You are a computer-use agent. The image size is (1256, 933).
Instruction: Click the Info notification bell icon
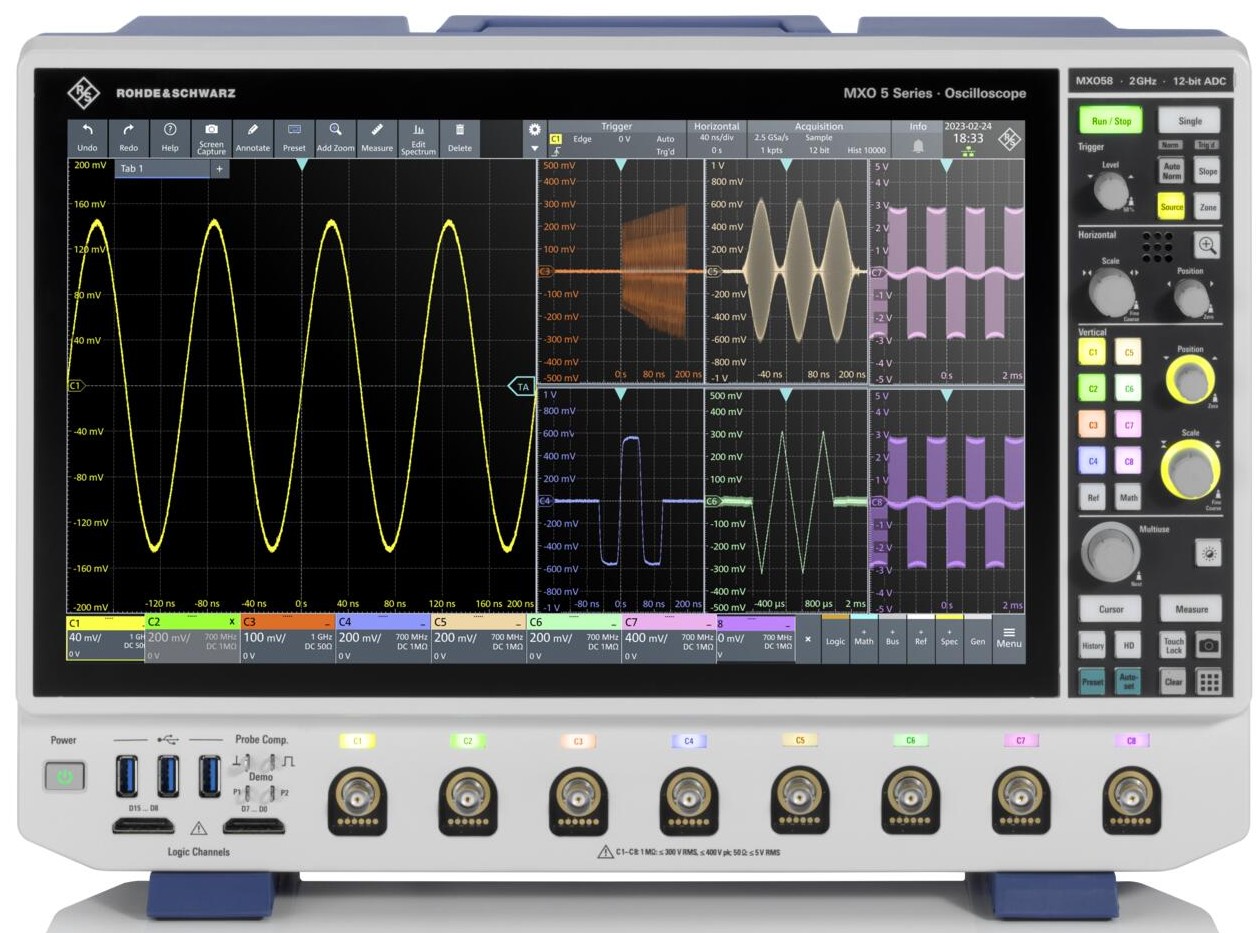917,145
